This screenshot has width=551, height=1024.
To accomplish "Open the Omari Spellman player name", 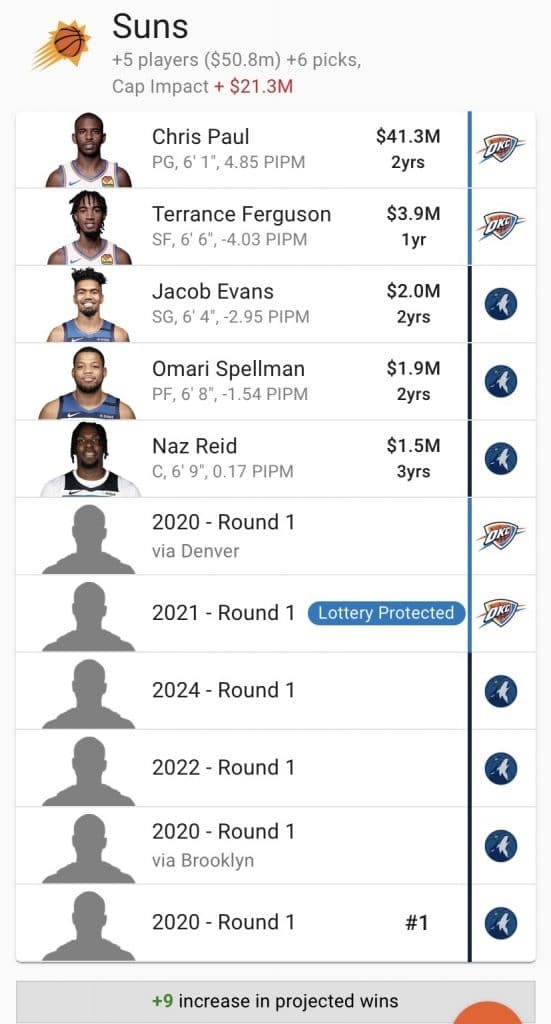I will tap(228, 368).
